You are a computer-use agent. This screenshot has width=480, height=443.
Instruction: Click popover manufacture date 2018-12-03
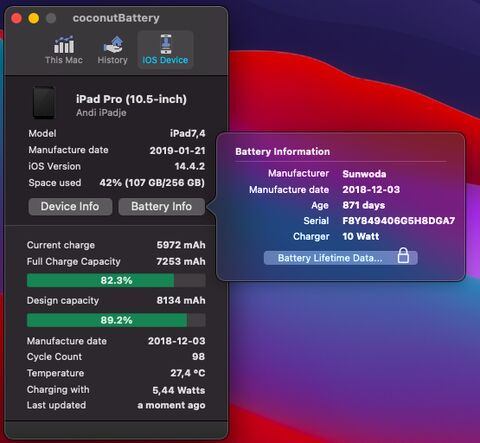pyautogui.click(x=371, y=189)
